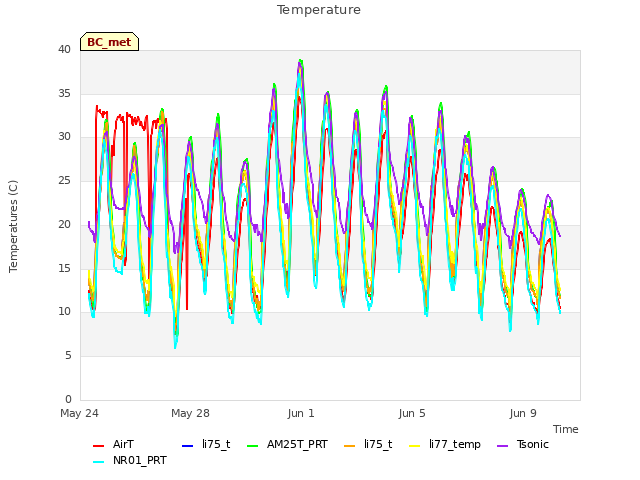Click the May 24 x-axis tick label
Image resolution: width=640 pixels, height=480 pixels.
pyautogui.click(x=80, y=413)
